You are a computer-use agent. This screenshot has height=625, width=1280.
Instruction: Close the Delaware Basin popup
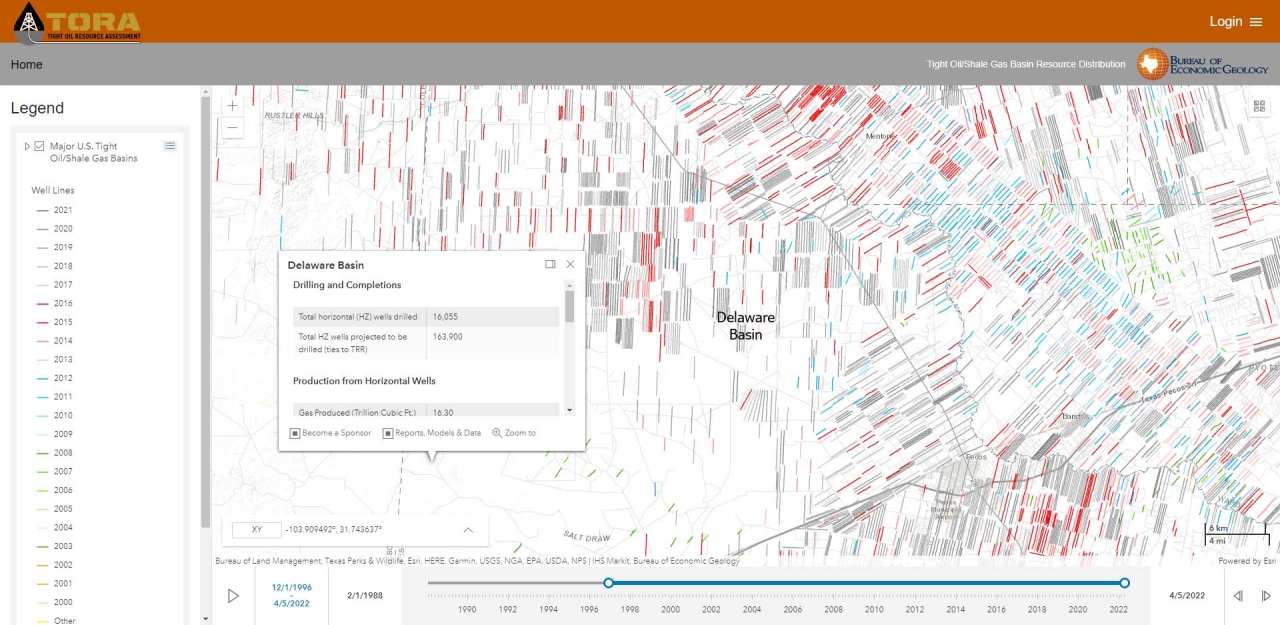click(570, 264)
